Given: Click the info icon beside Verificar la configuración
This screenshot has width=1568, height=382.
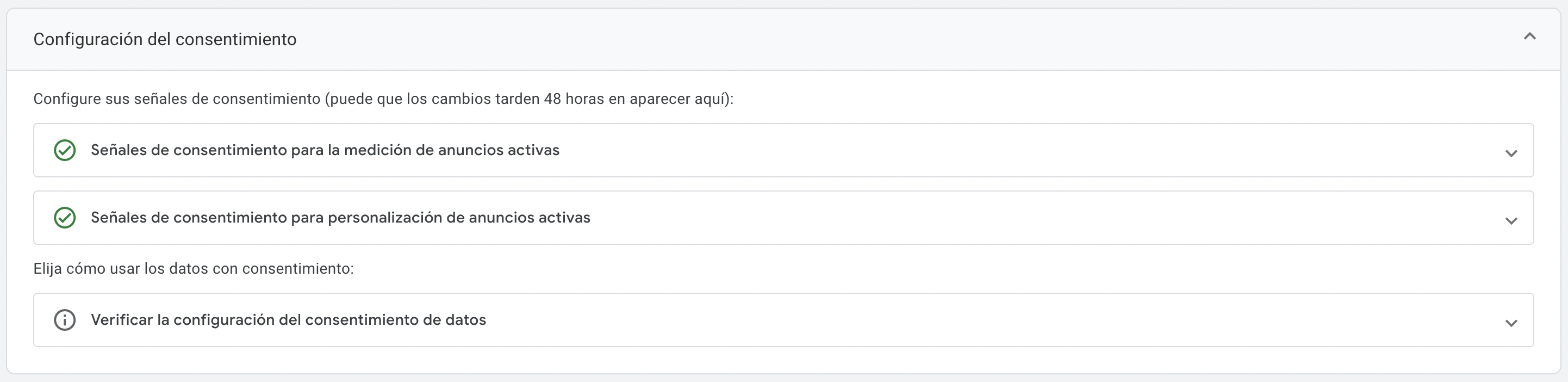Looking at the screenshot, I should coord(65,320).
